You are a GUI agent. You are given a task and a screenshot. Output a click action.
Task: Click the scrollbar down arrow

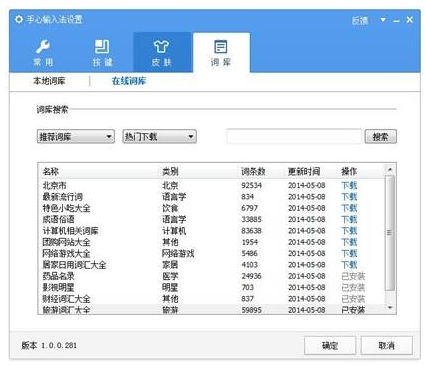(390, 308)
